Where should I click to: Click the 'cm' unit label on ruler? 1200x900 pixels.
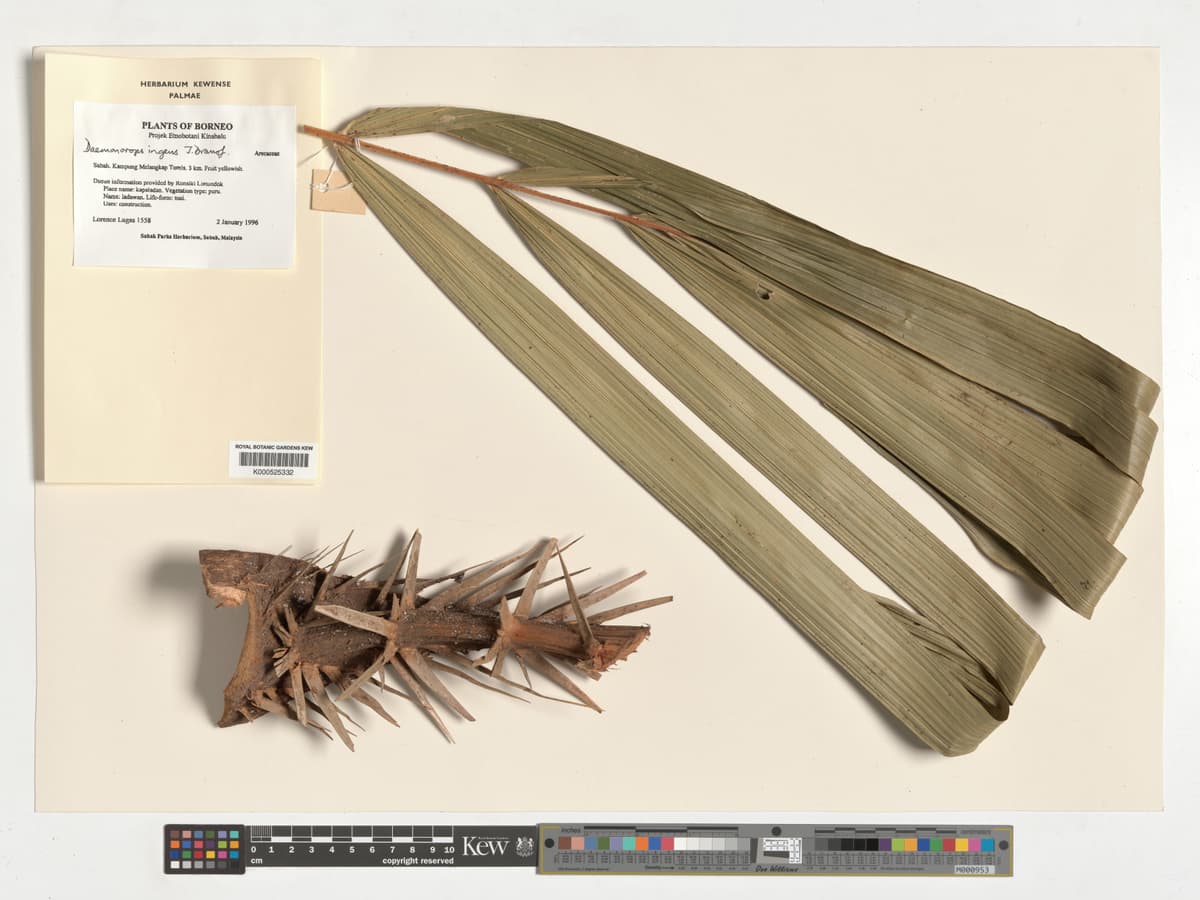pos(257,860)
